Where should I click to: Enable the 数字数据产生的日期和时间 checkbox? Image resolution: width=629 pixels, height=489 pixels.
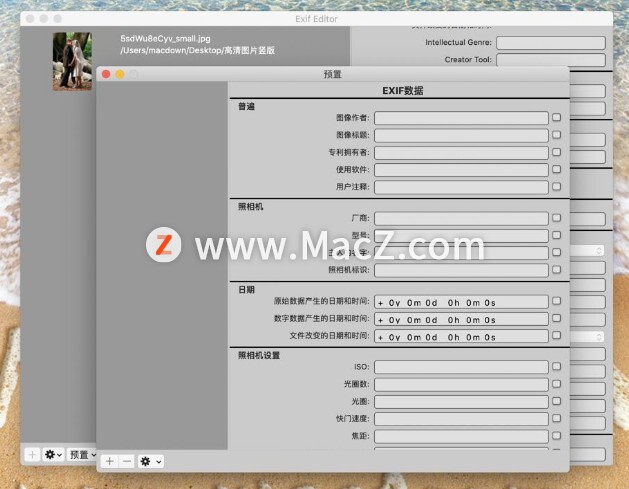(556, 318)
